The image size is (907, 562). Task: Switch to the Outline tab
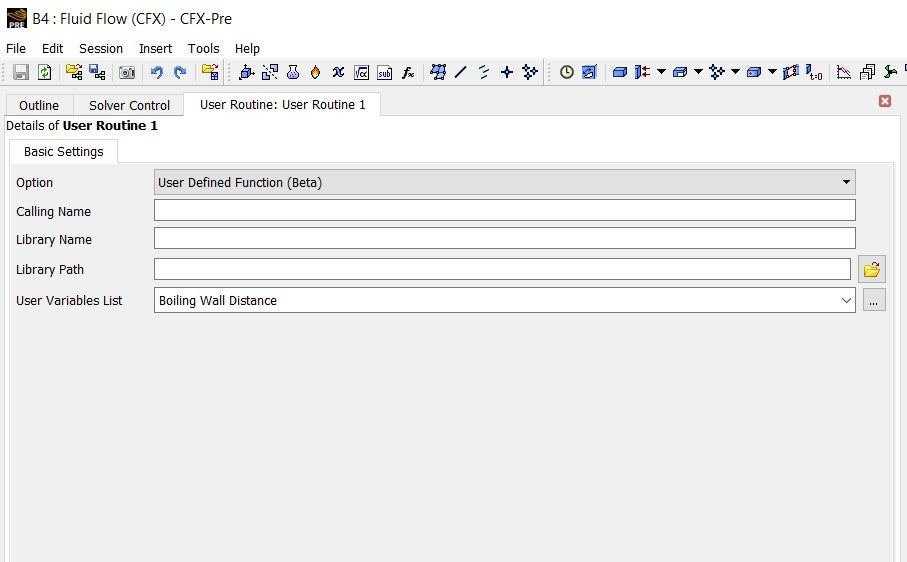39,105
